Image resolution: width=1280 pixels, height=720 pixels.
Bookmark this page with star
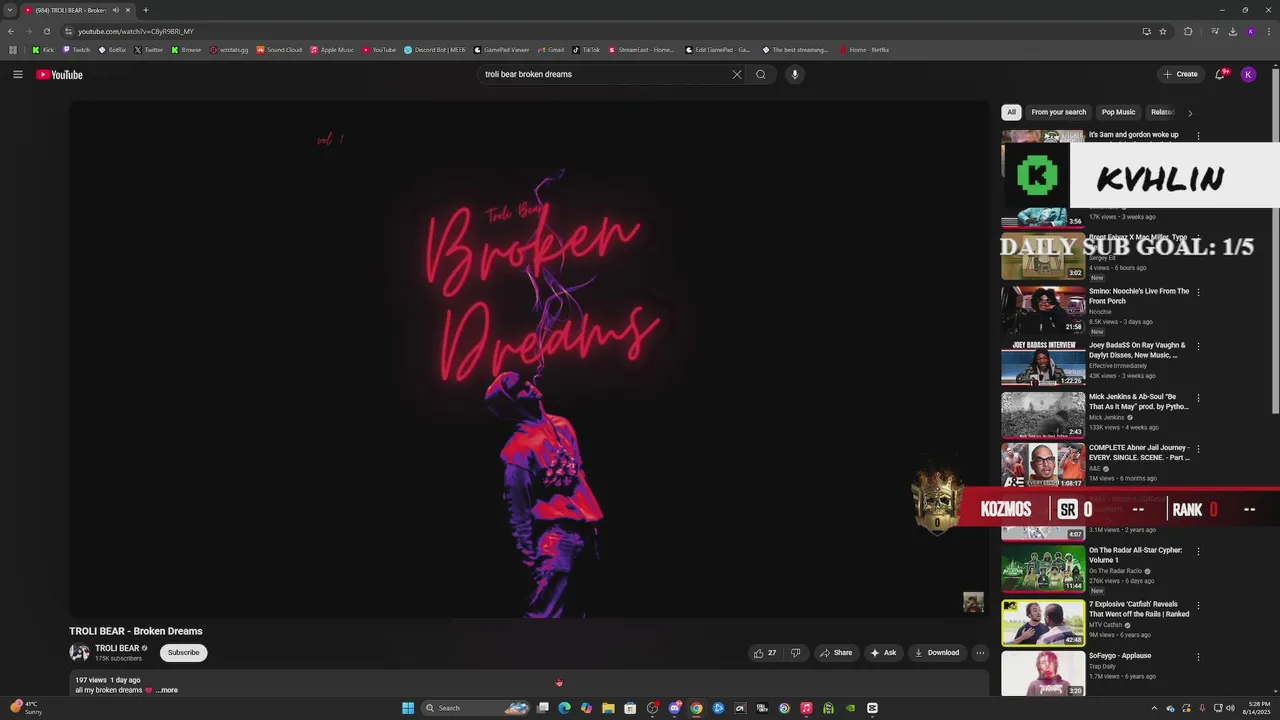(x=1163, y=31)
